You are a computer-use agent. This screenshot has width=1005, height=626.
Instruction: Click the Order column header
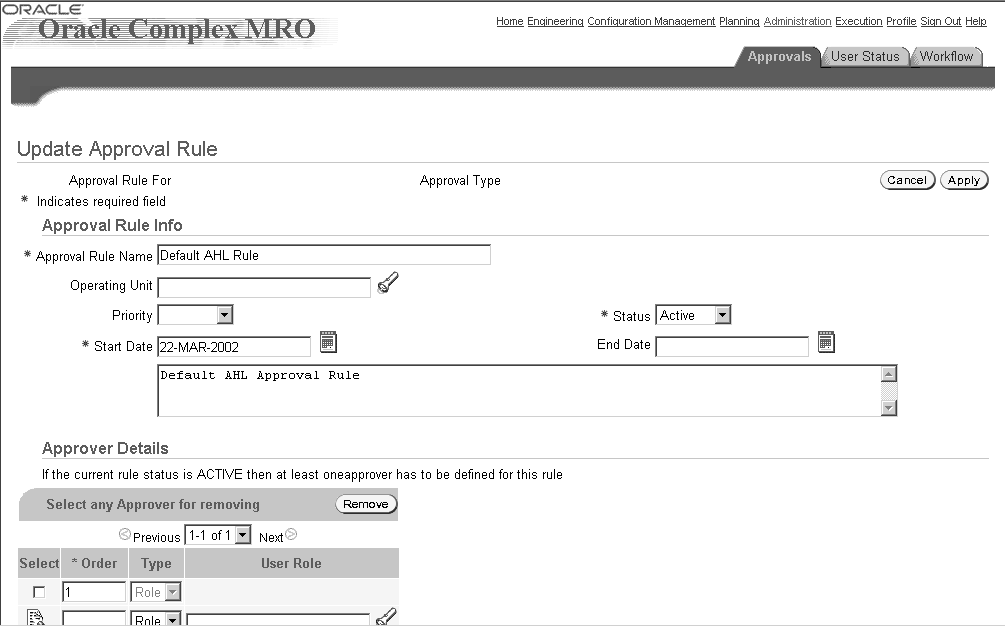click(94, 563)
